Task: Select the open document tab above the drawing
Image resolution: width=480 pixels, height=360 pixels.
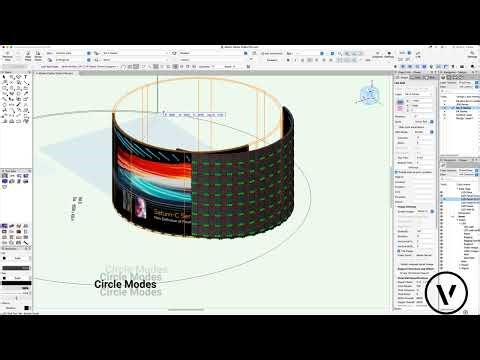Action: coord(55,73)
